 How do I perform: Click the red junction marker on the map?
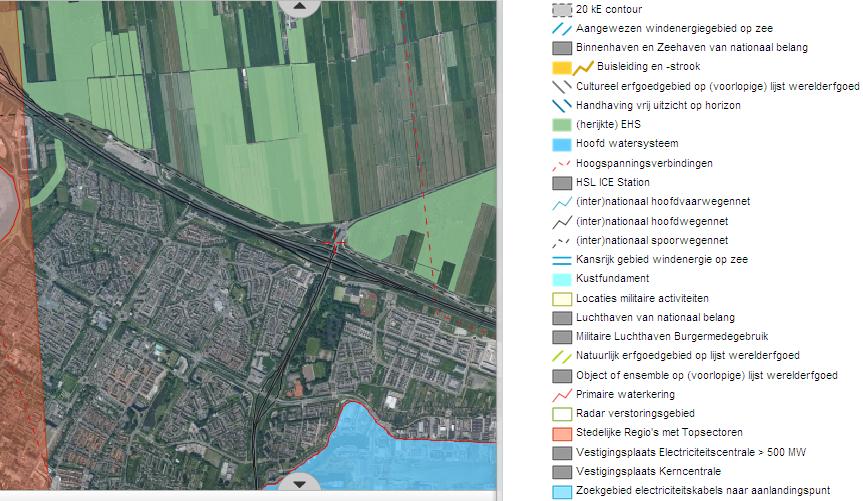[x=334, y=242]
